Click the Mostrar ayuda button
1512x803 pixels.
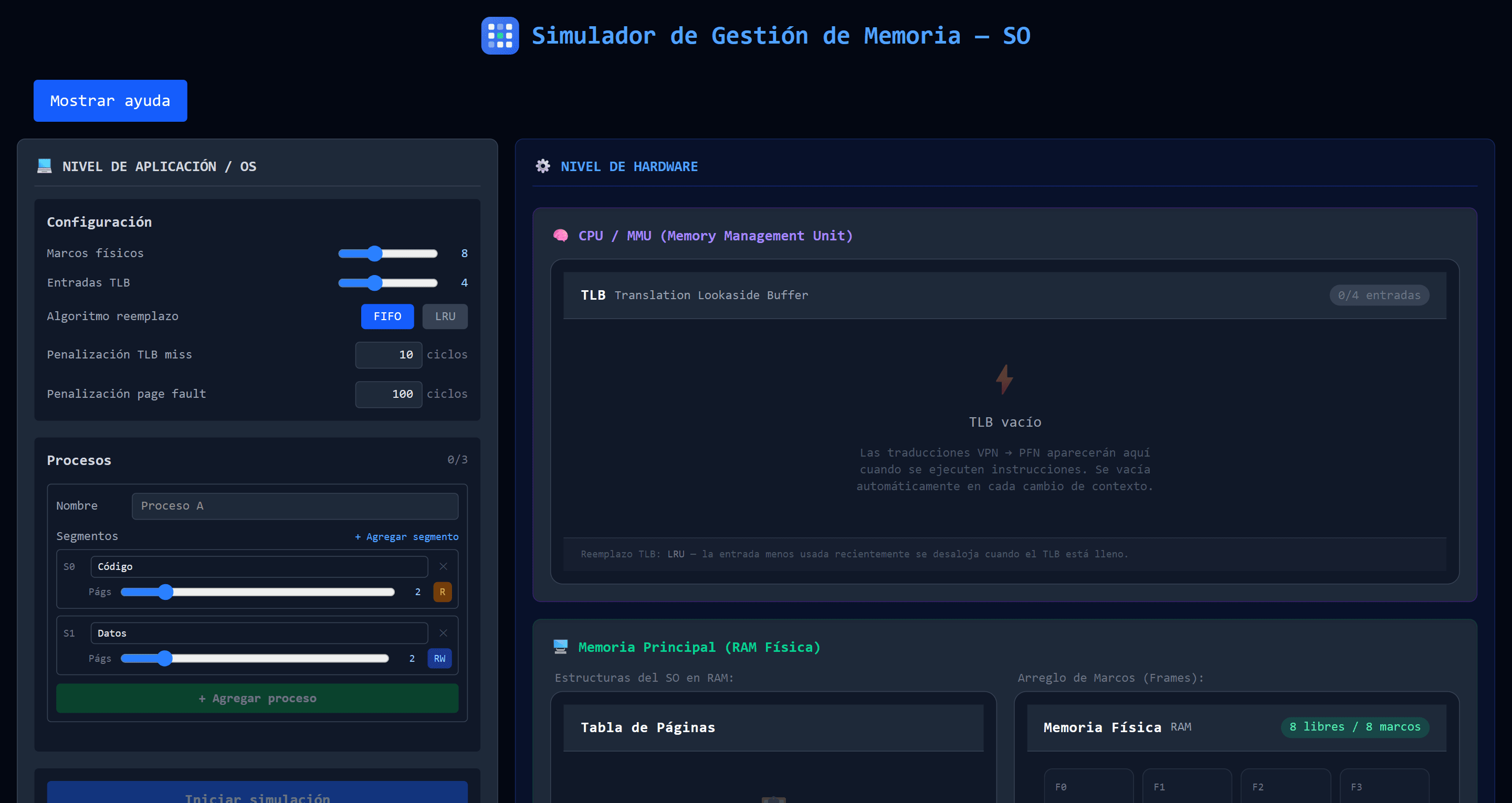[x=110, y=101]
